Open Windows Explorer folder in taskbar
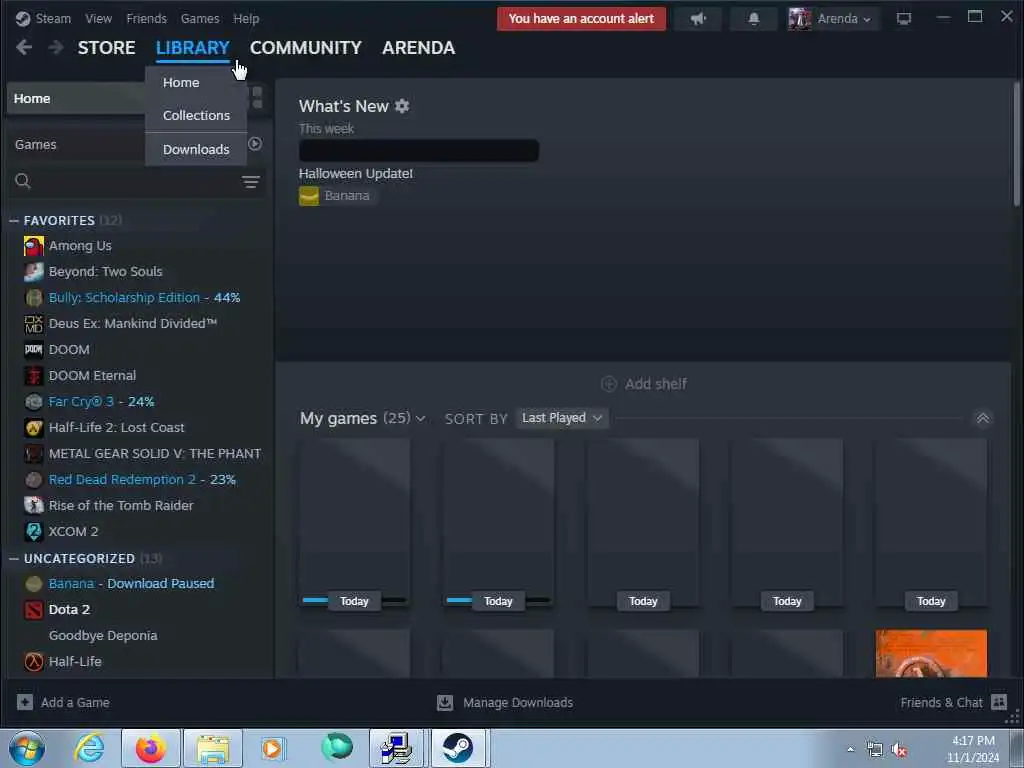1024x768 pixels. 213,748
